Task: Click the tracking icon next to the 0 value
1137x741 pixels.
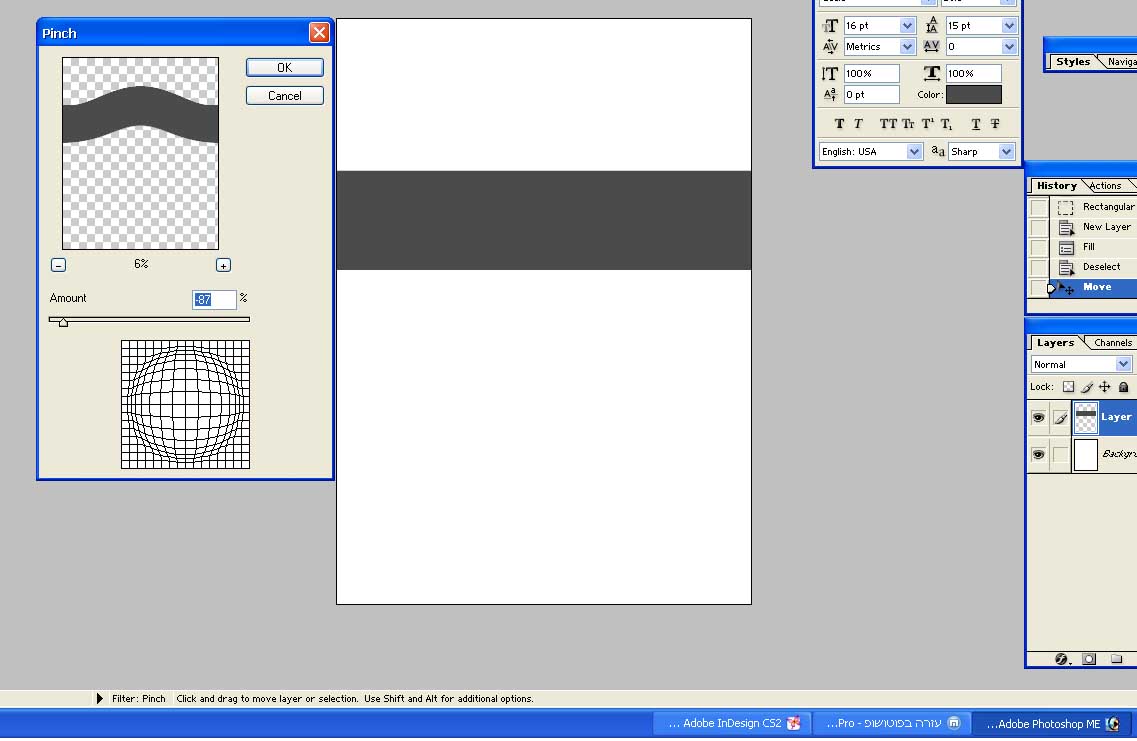Action: point(932,46)
